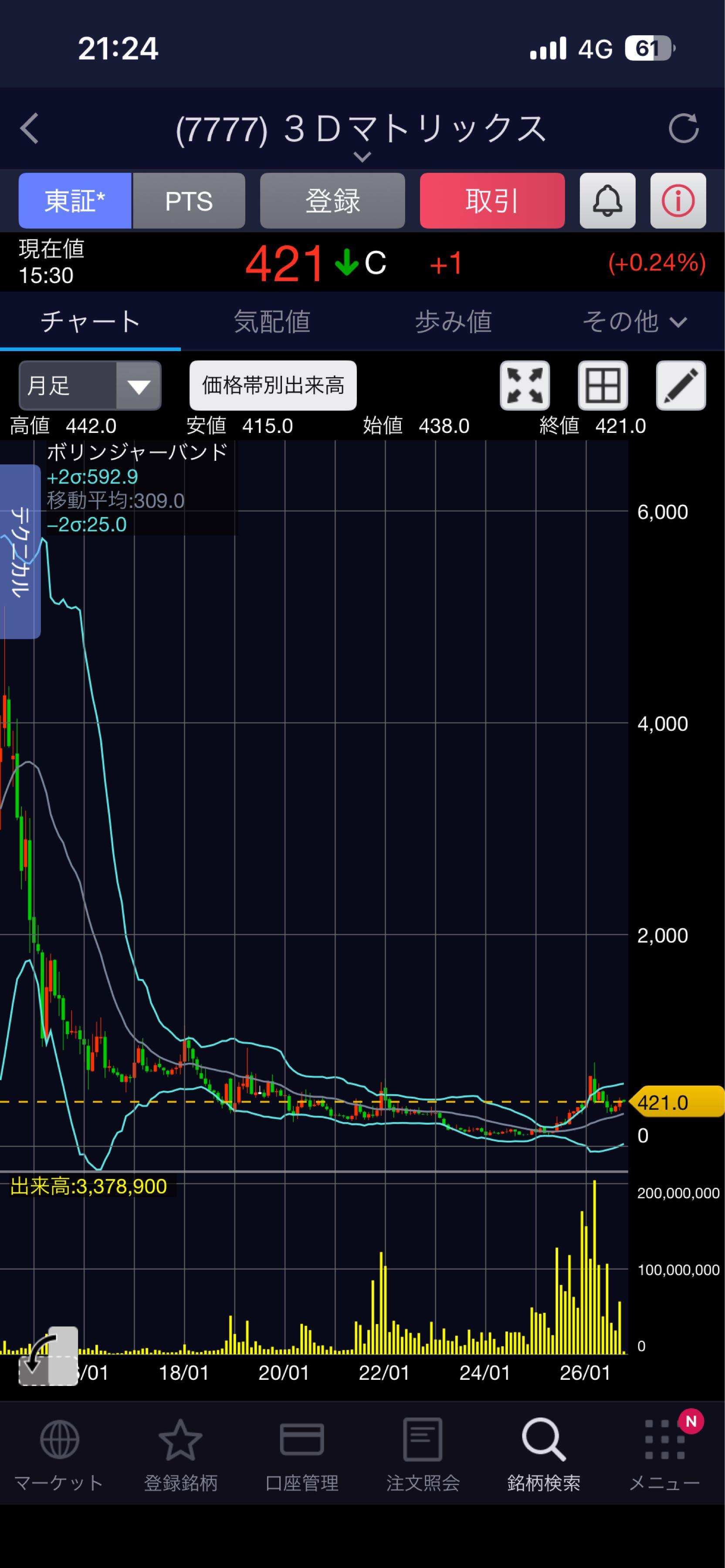Expand the stock name chevron
Image resolution: width=725 pixels, height=1568 pixels.
(x=362, y=158)
